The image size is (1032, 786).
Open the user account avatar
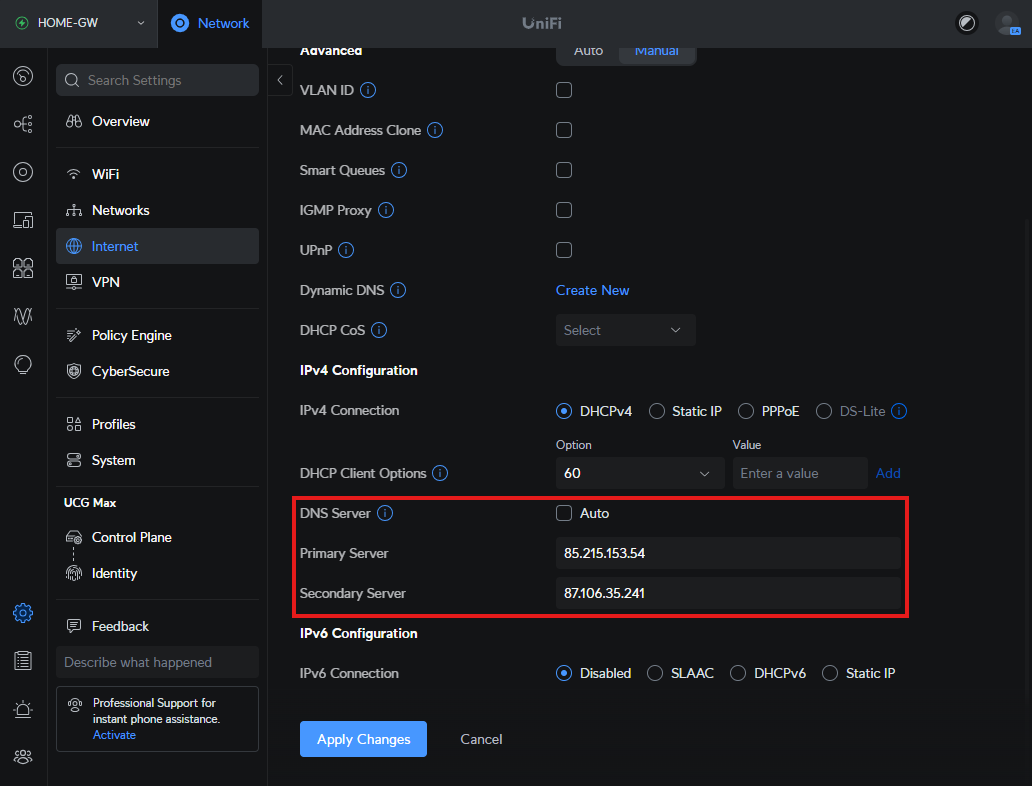(1008, 23)
